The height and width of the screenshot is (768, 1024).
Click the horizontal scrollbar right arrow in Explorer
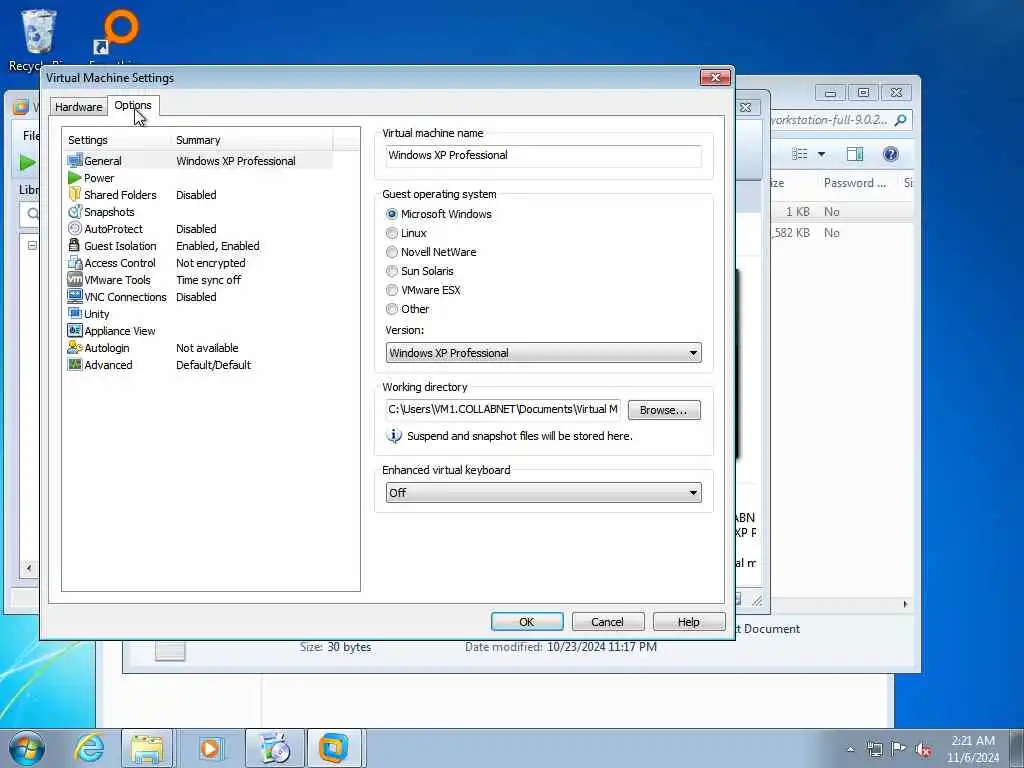pyautogui.click(x=906, y=604)
